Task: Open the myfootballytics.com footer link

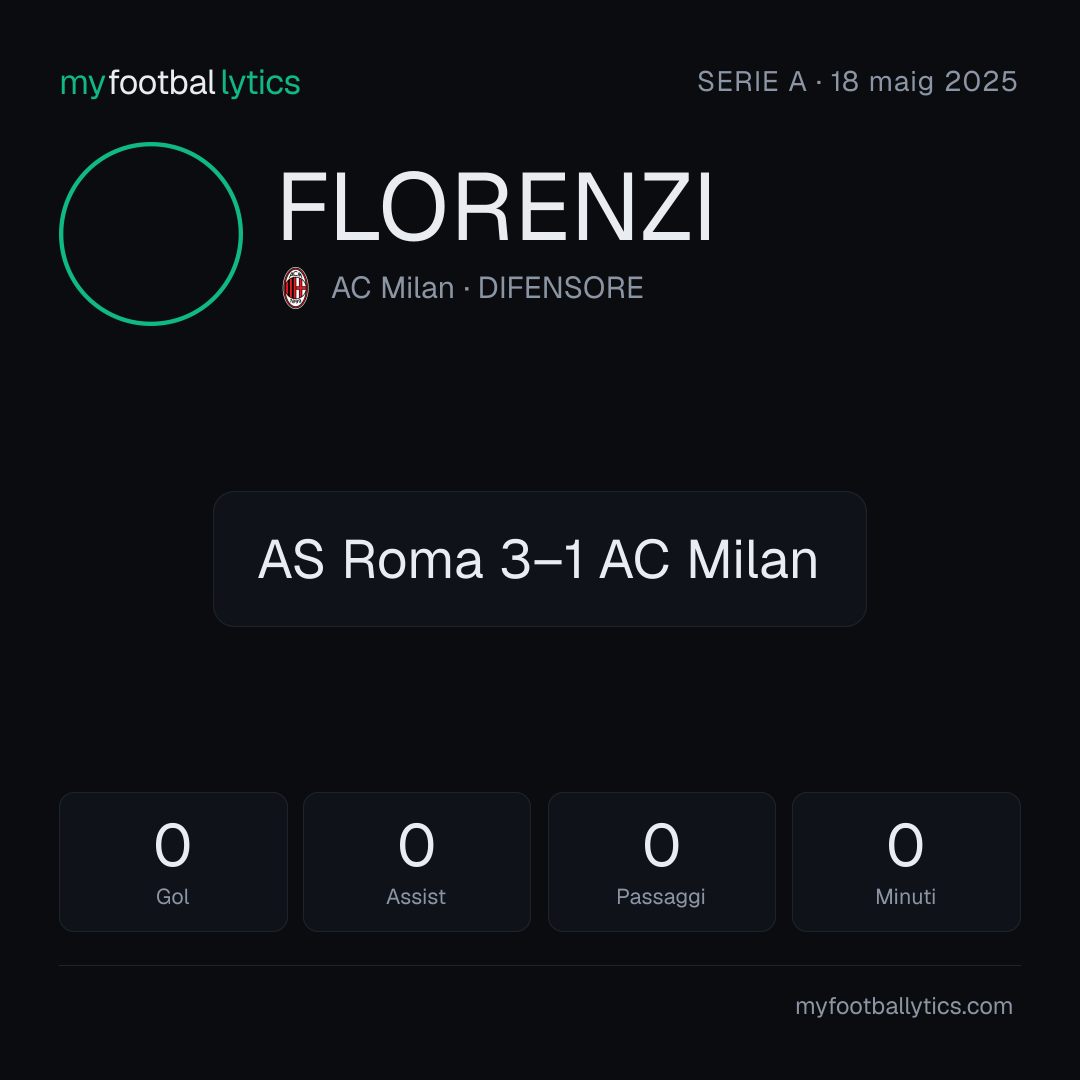Action: 904,1006
